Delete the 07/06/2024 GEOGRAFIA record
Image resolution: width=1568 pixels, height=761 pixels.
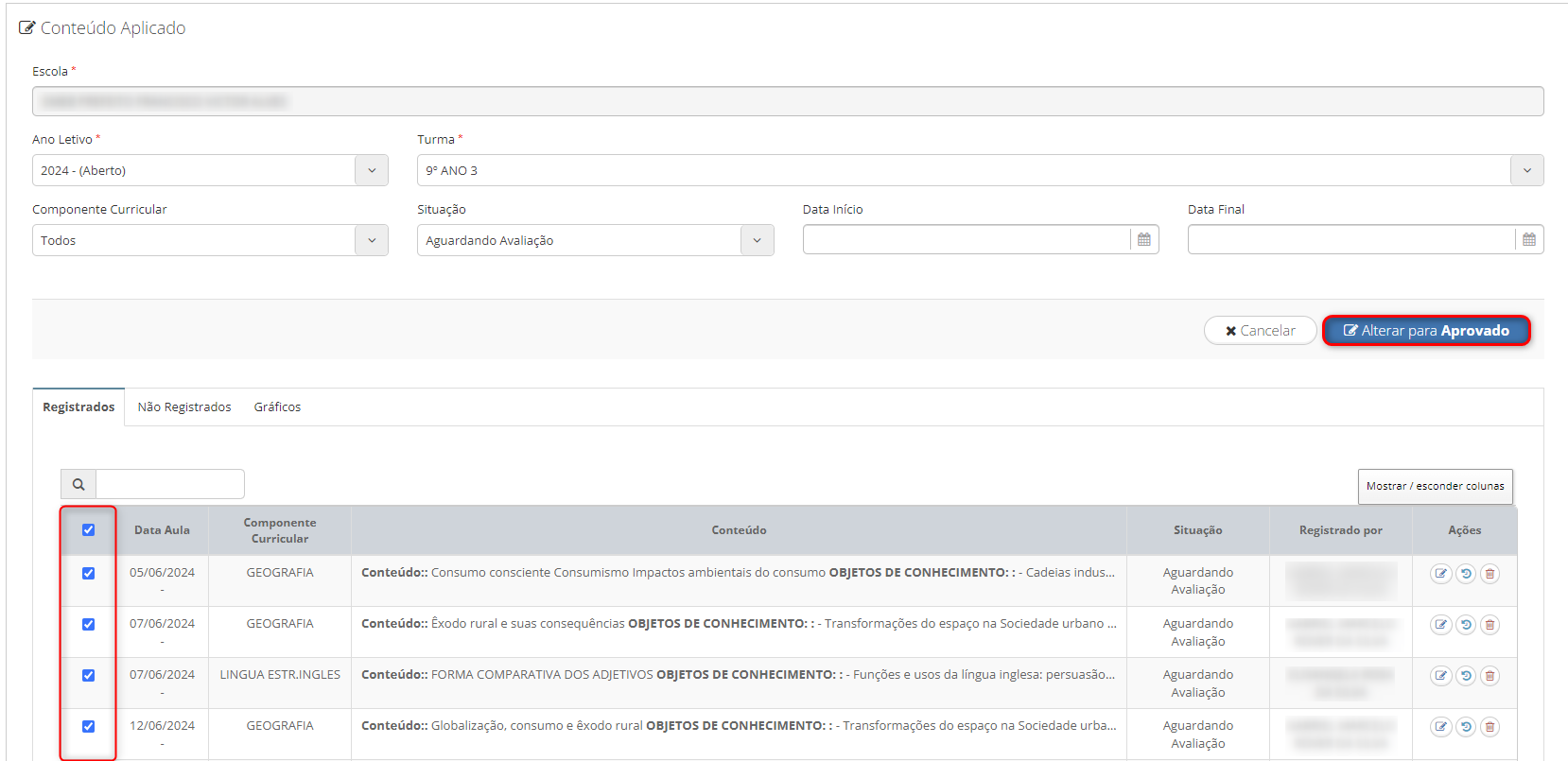[x=1490, y=625]
